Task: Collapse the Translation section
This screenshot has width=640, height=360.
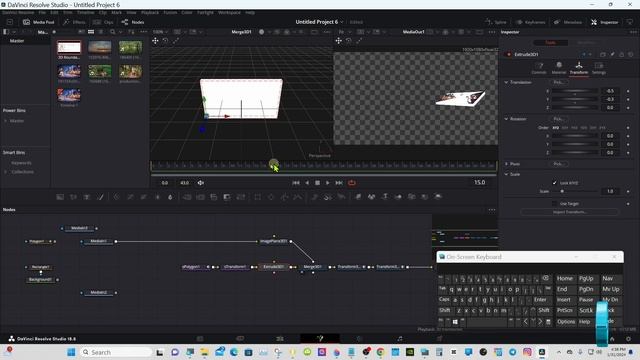Action: pos(507,82)
